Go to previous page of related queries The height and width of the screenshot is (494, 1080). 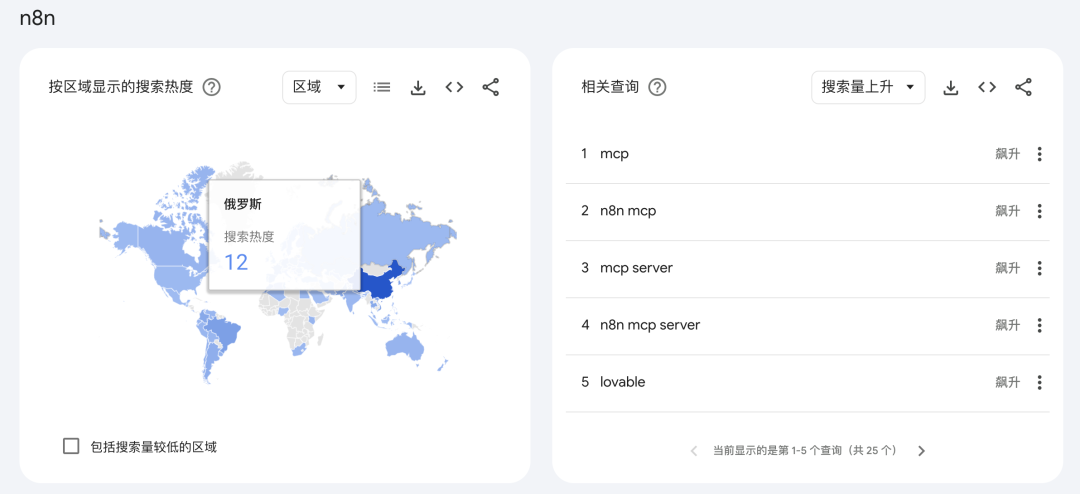[694, 451]
